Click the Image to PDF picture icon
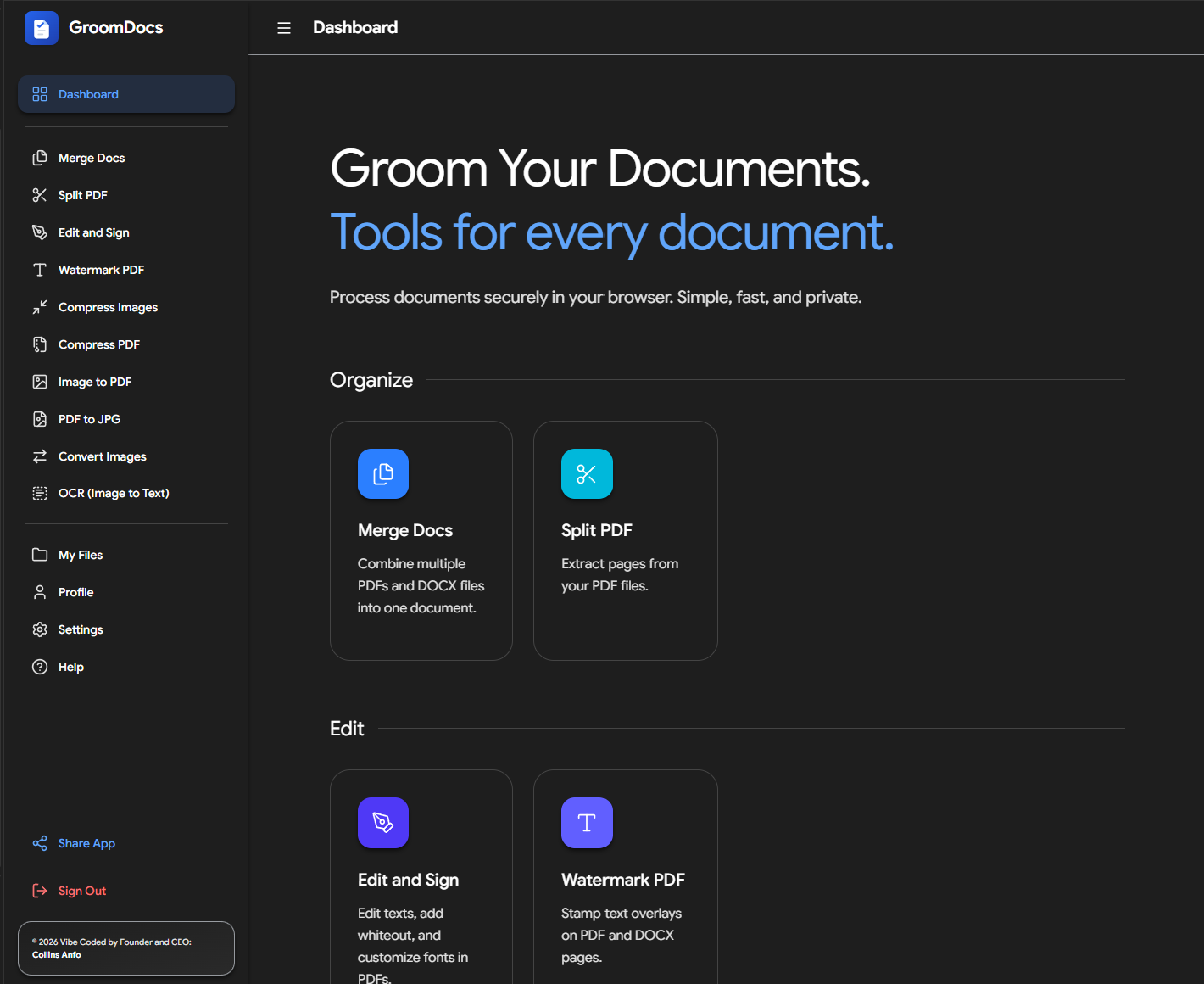 click(40, 382)
